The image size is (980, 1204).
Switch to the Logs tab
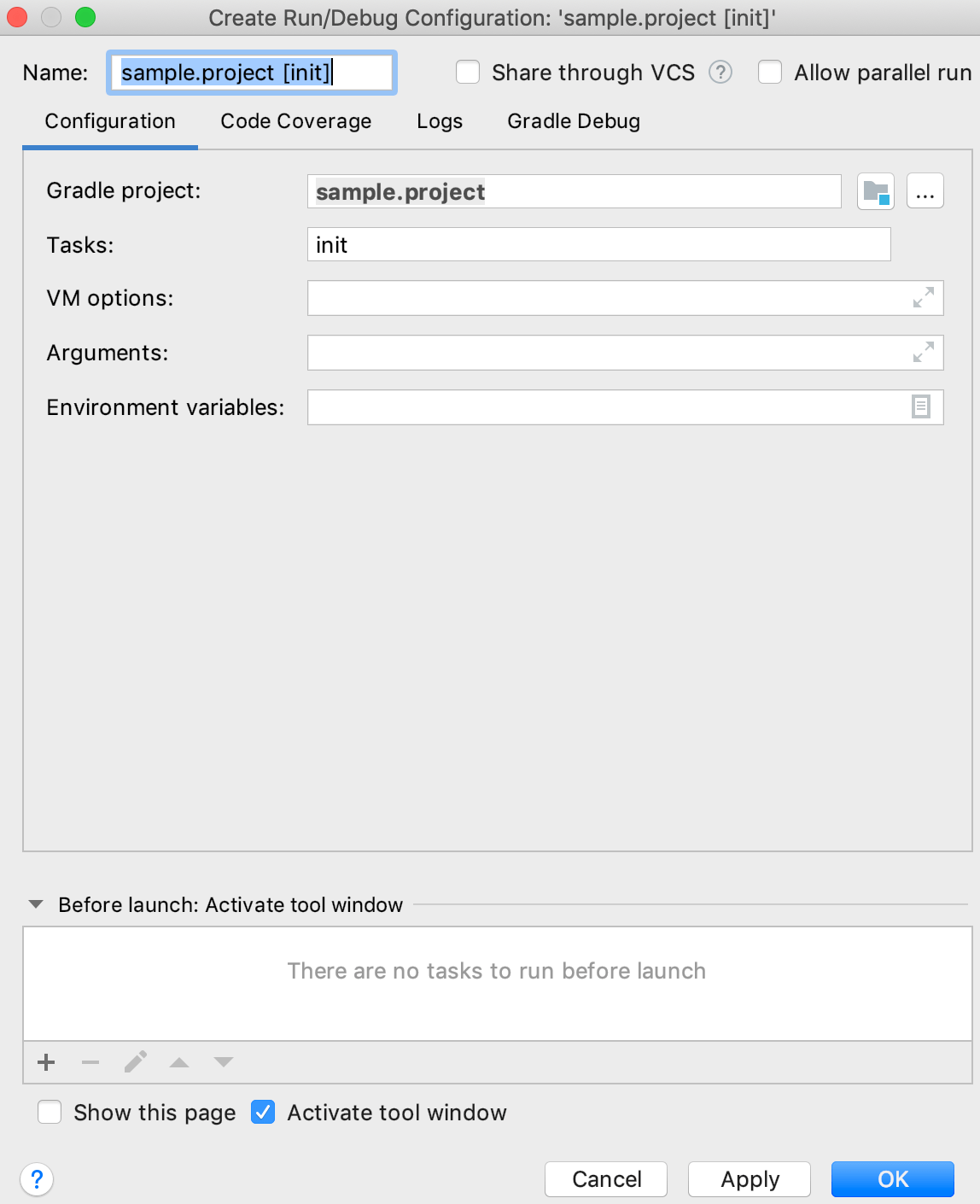pos(439,121)
